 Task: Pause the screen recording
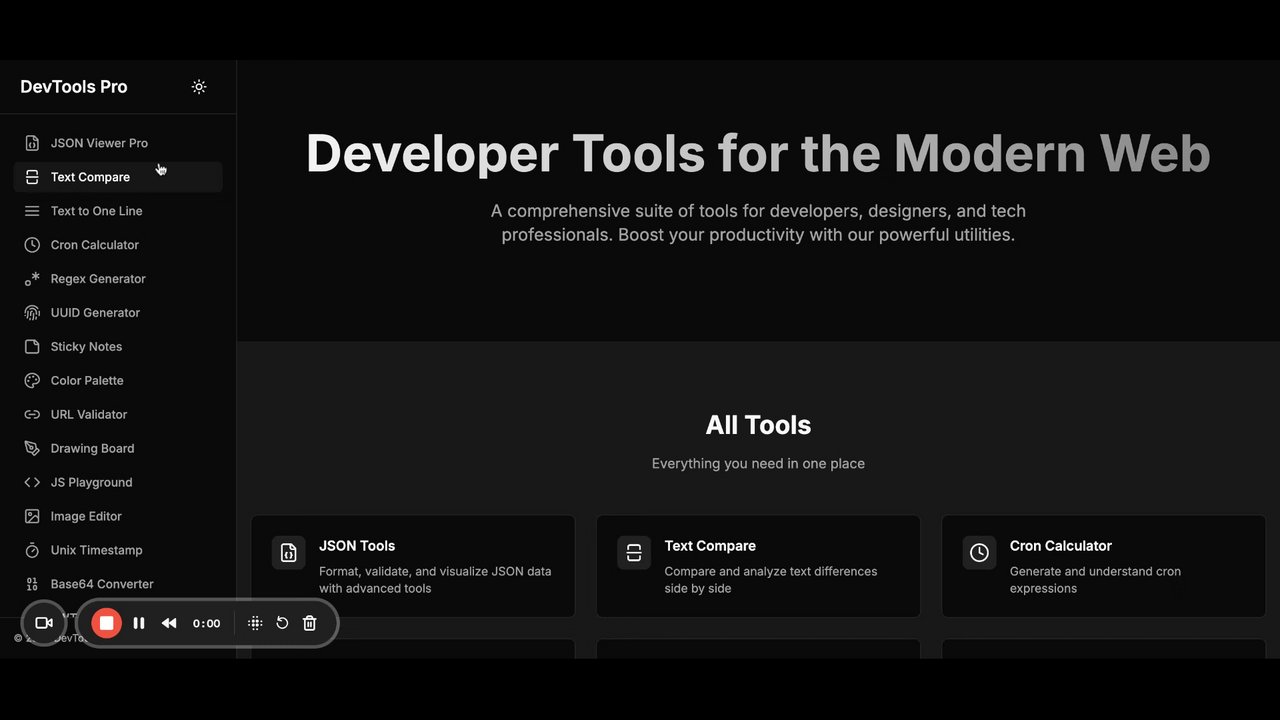(x=139, y=623)
